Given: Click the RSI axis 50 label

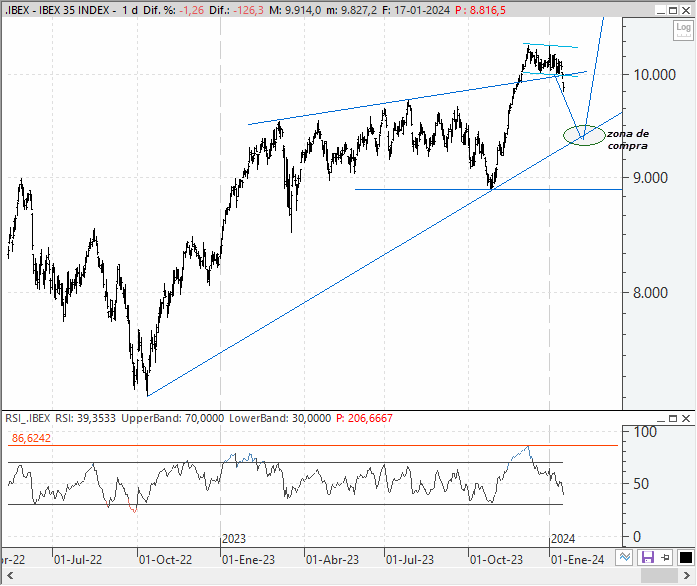Looking at the screenshot, I should tap(641, 484).
